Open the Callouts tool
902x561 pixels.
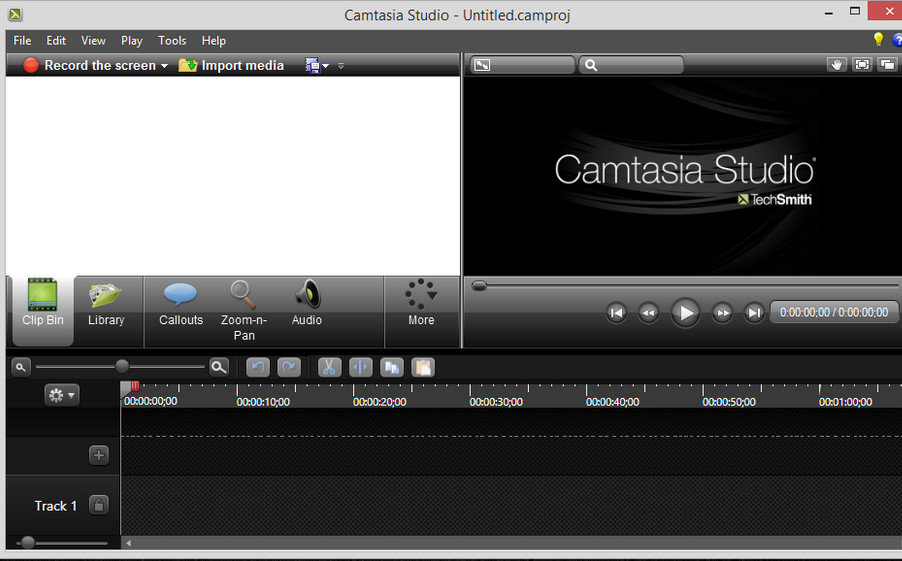click(x=181, y=304)
